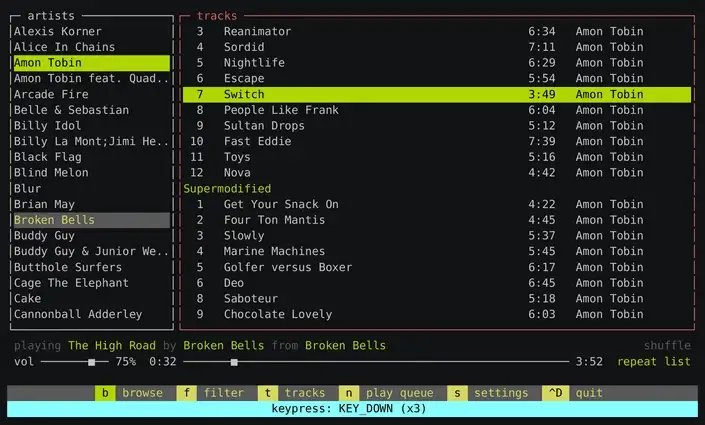
Task: Select highlighted track Switch
Action: point(437,94)
